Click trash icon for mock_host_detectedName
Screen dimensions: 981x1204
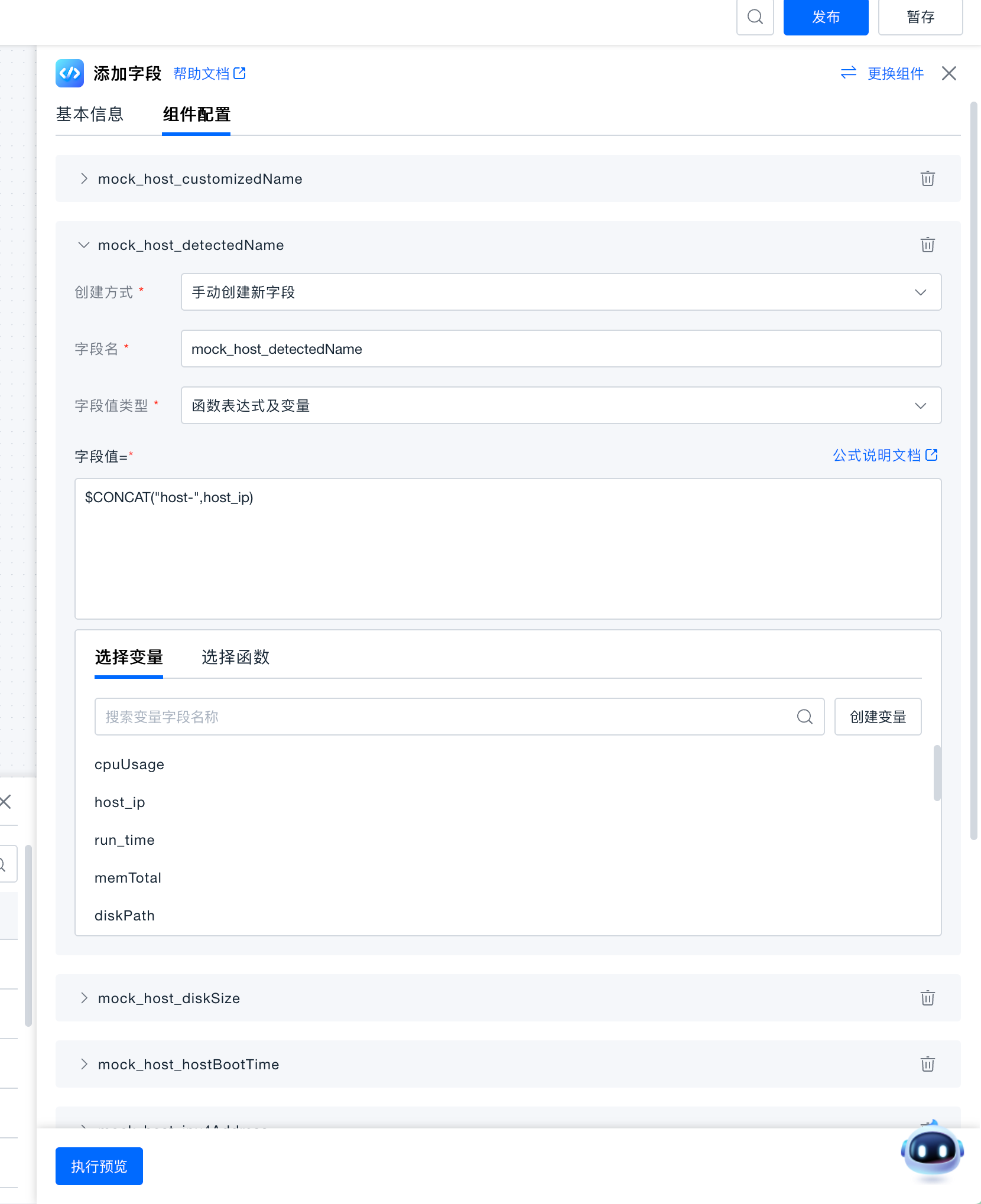pyautogui.click(x=927, y=245)
